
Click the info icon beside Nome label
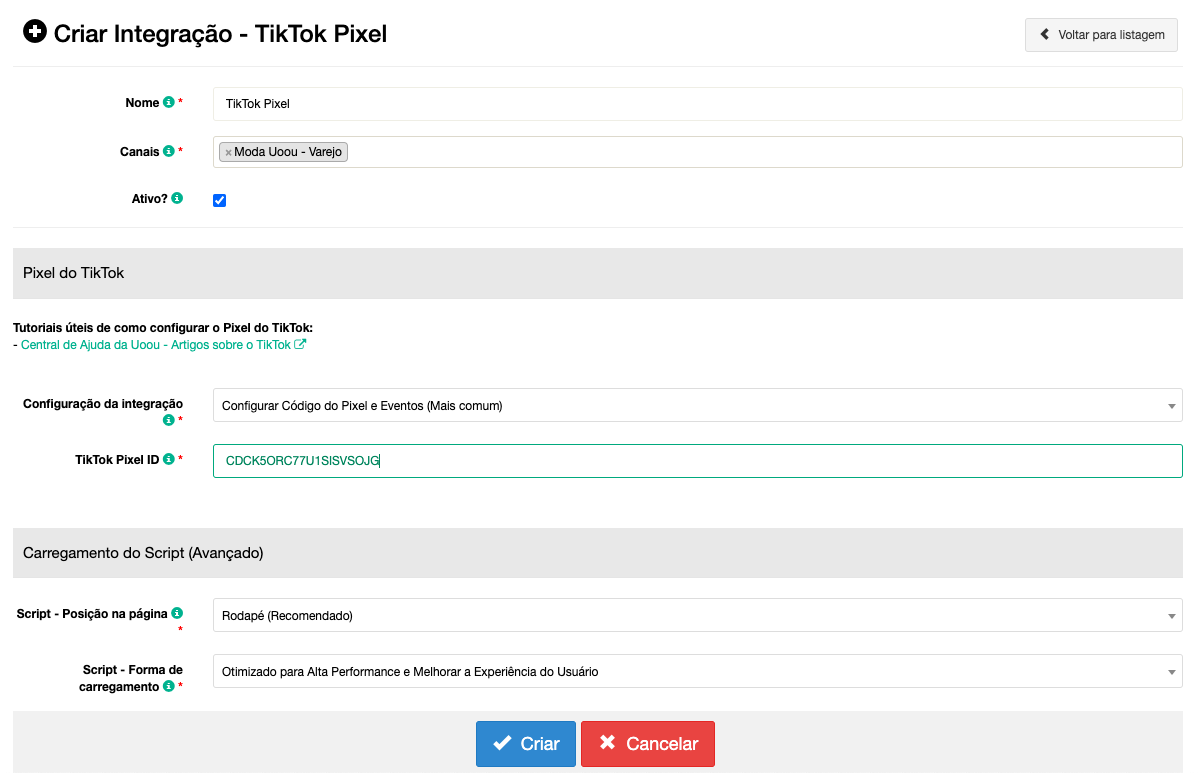click(169, 102)
